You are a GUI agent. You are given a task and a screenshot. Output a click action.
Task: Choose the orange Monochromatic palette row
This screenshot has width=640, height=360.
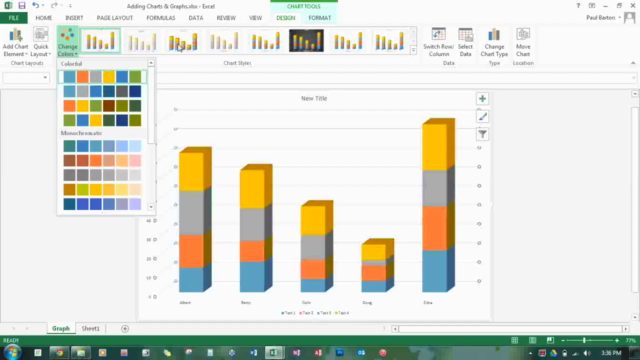coord(102,160)
